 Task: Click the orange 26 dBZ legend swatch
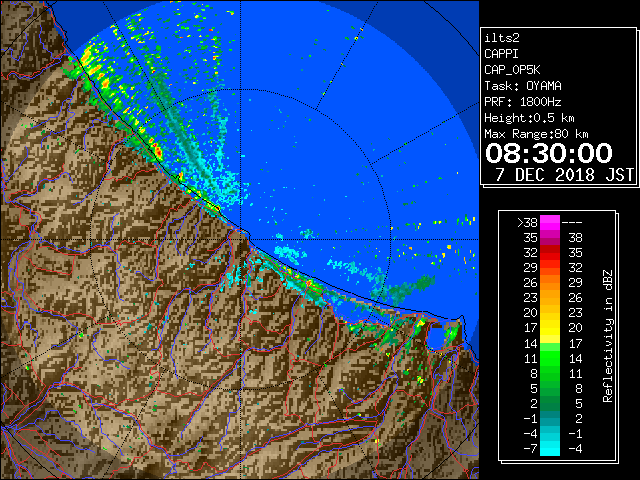[550, 283]
